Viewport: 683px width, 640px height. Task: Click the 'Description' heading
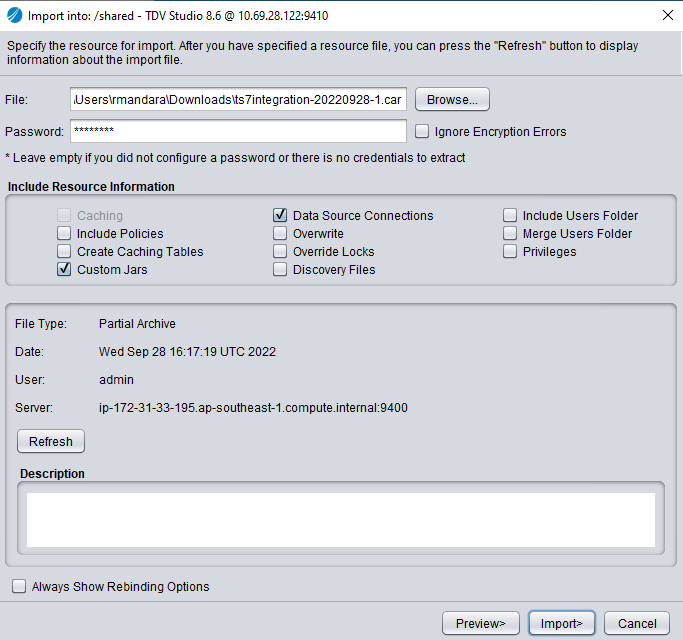(52, 474)
